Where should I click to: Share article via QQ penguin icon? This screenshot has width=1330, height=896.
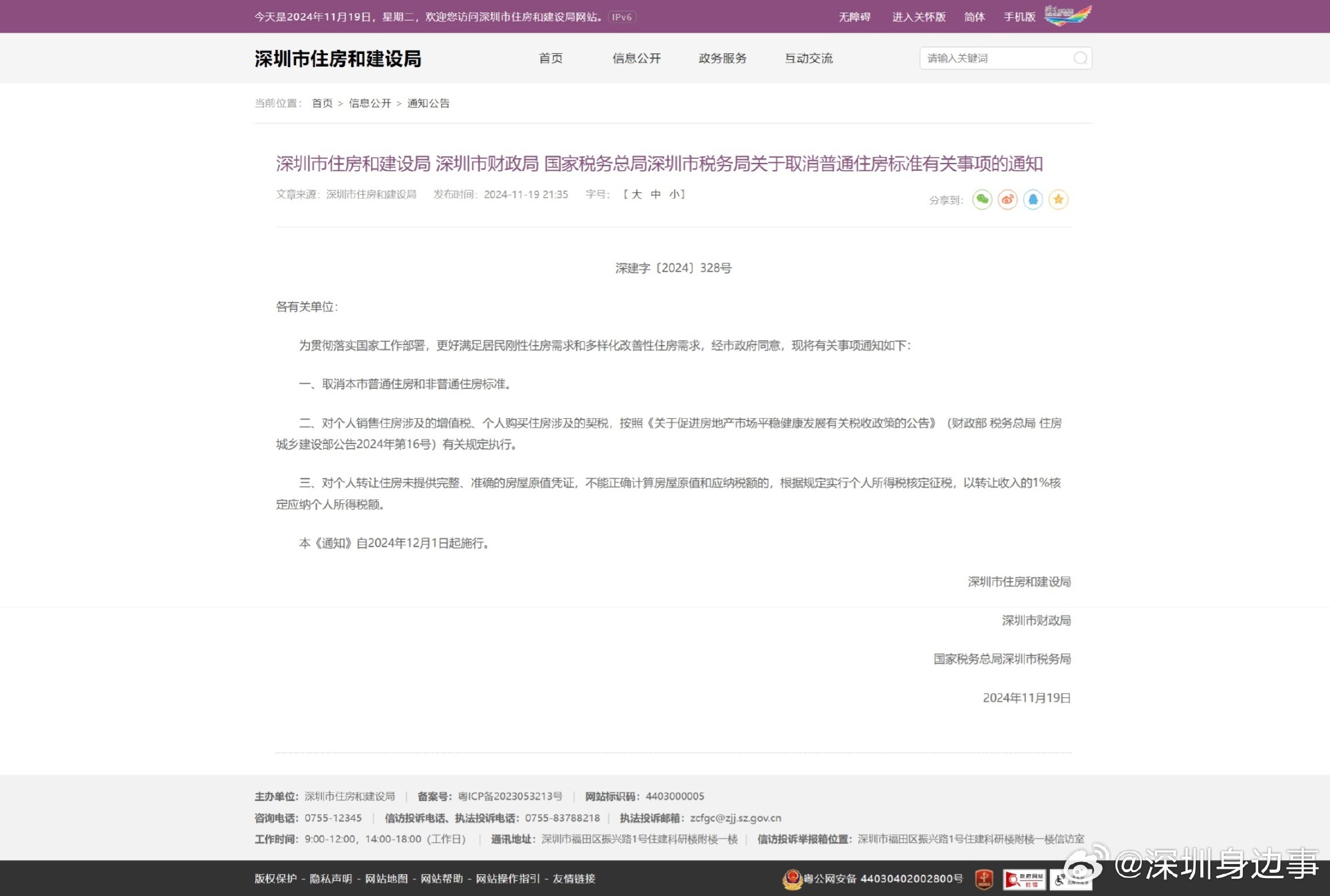(x=1033, y=199)
